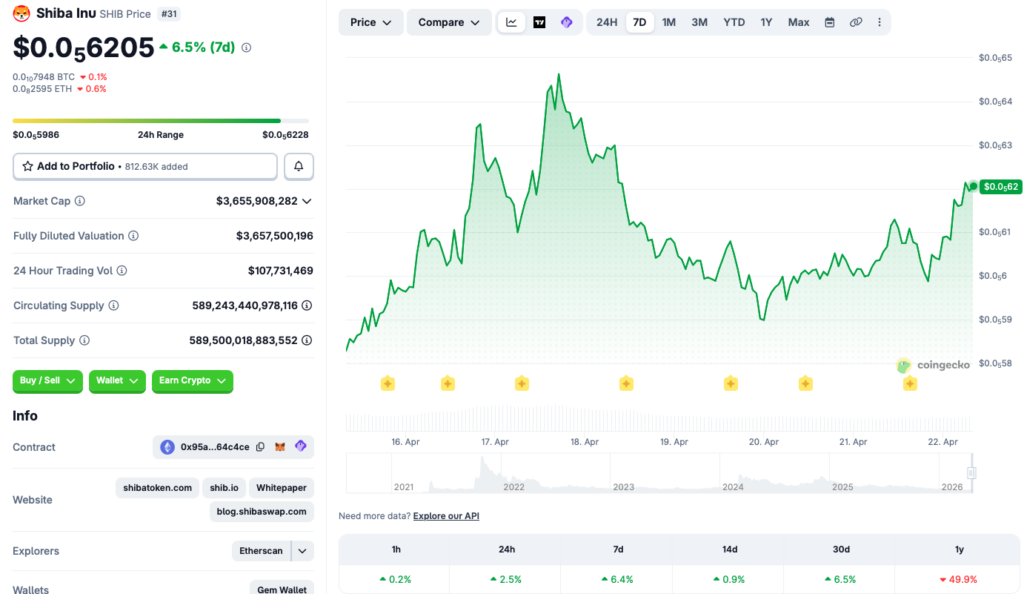Click the price alert bell button

[x=299, y=166]
